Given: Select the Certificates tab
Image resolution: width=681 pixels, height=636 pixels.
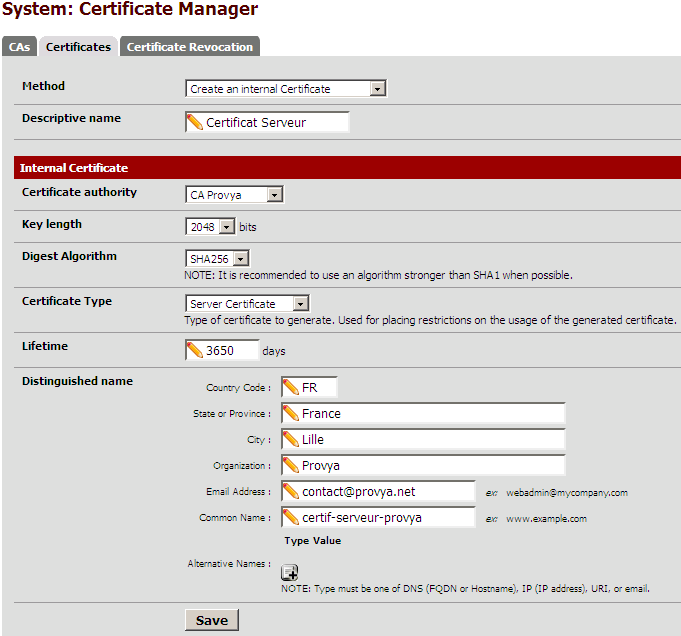Looking at the screenshot, I should coord(78,46).
